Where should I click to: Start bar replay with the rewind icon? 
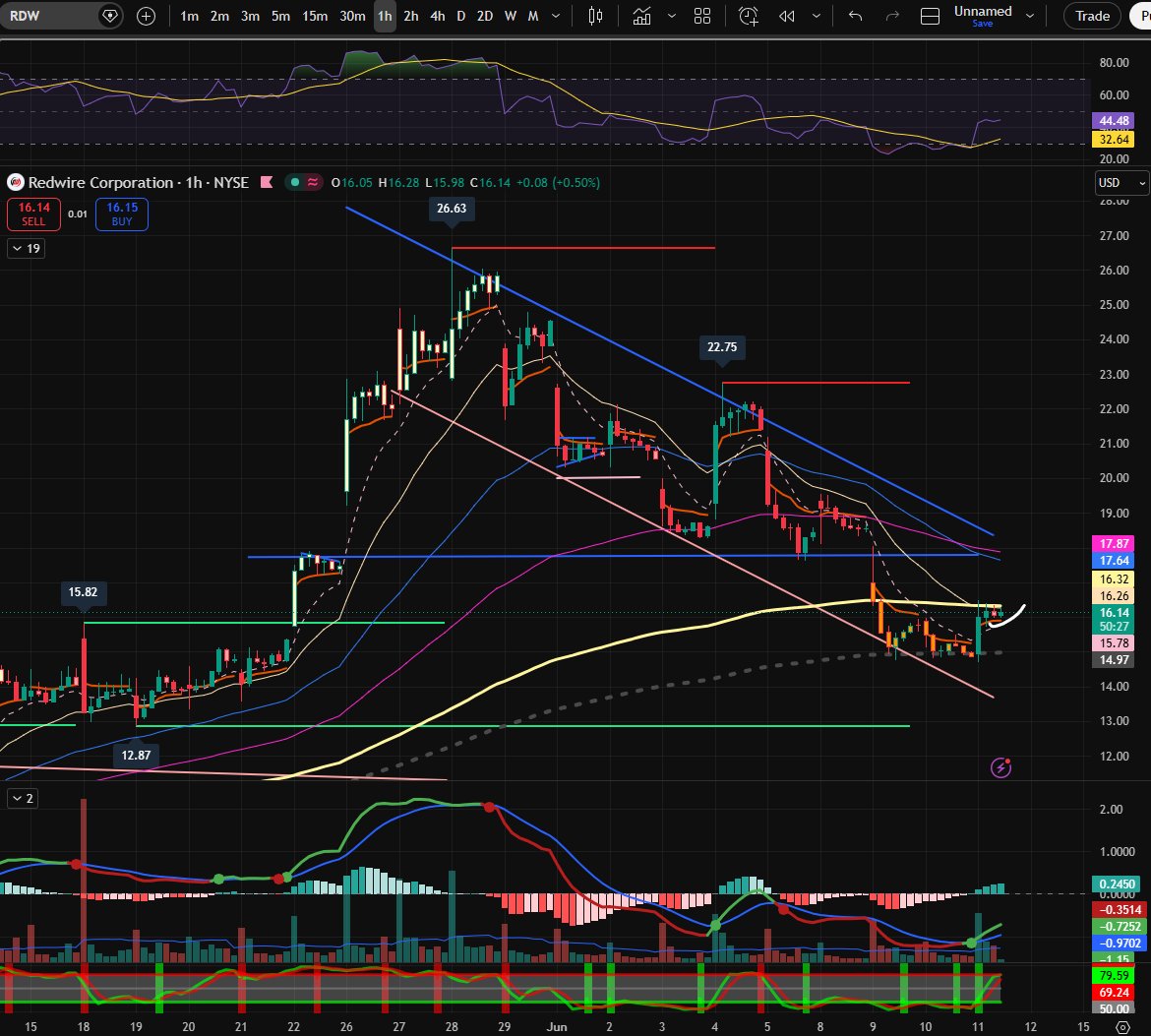pos(787,16)
